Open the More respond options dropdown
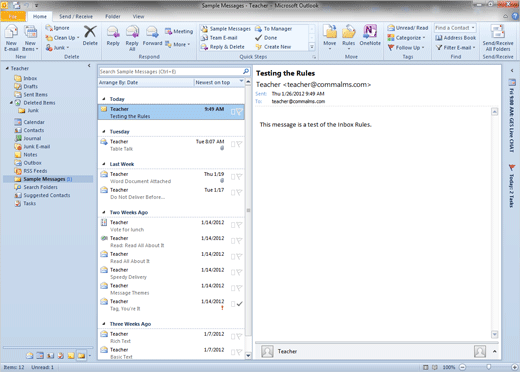 click(x=178, y=44)
